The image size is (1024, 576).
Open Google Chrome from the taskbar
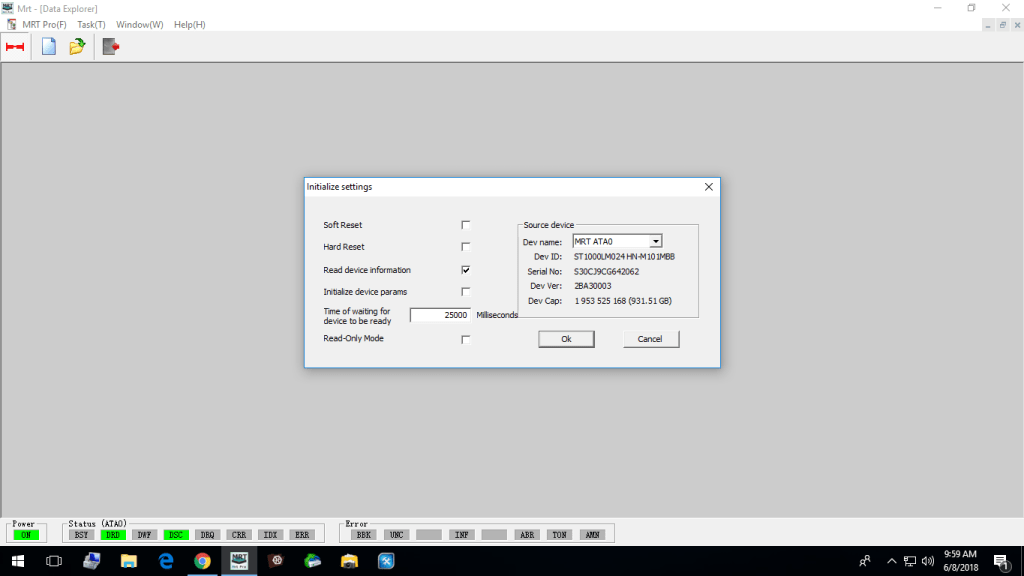[202, 561]
